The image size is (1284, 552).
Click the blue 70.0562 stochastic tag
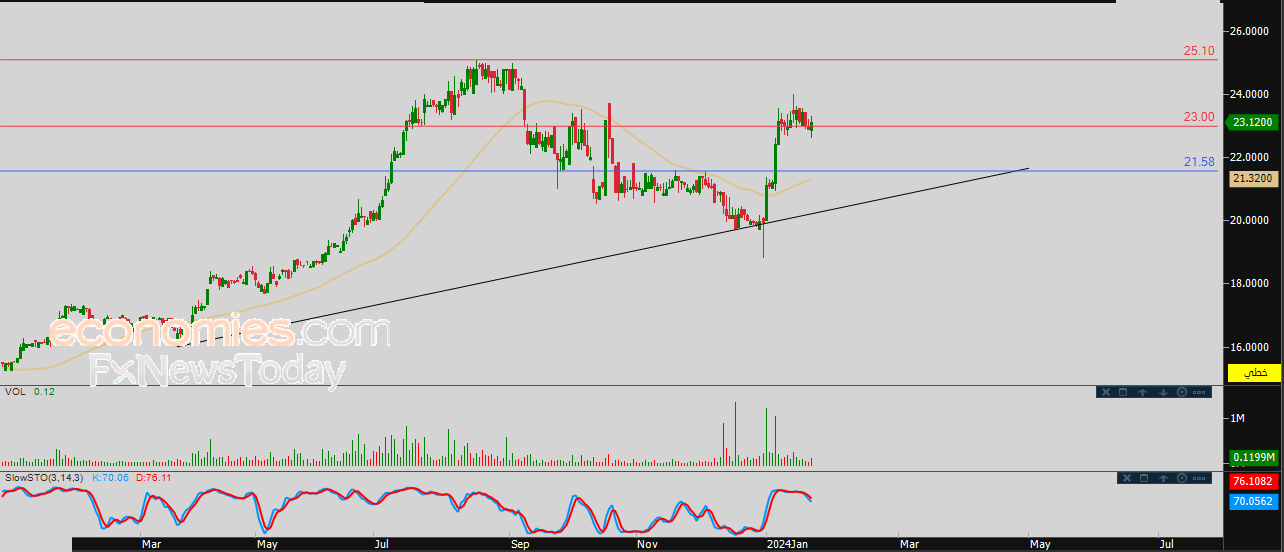coord(1254,502)
